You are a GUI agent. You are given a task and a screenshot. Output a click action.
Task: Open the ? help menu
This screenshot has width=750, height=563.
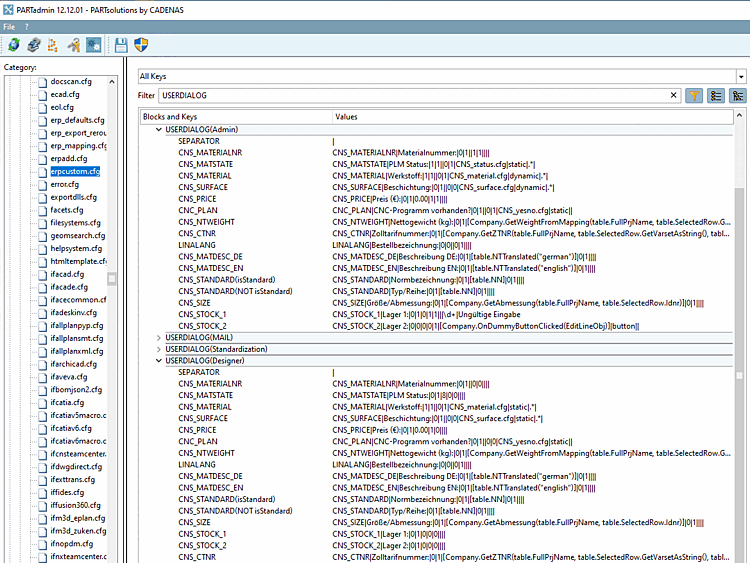(26, 27)
